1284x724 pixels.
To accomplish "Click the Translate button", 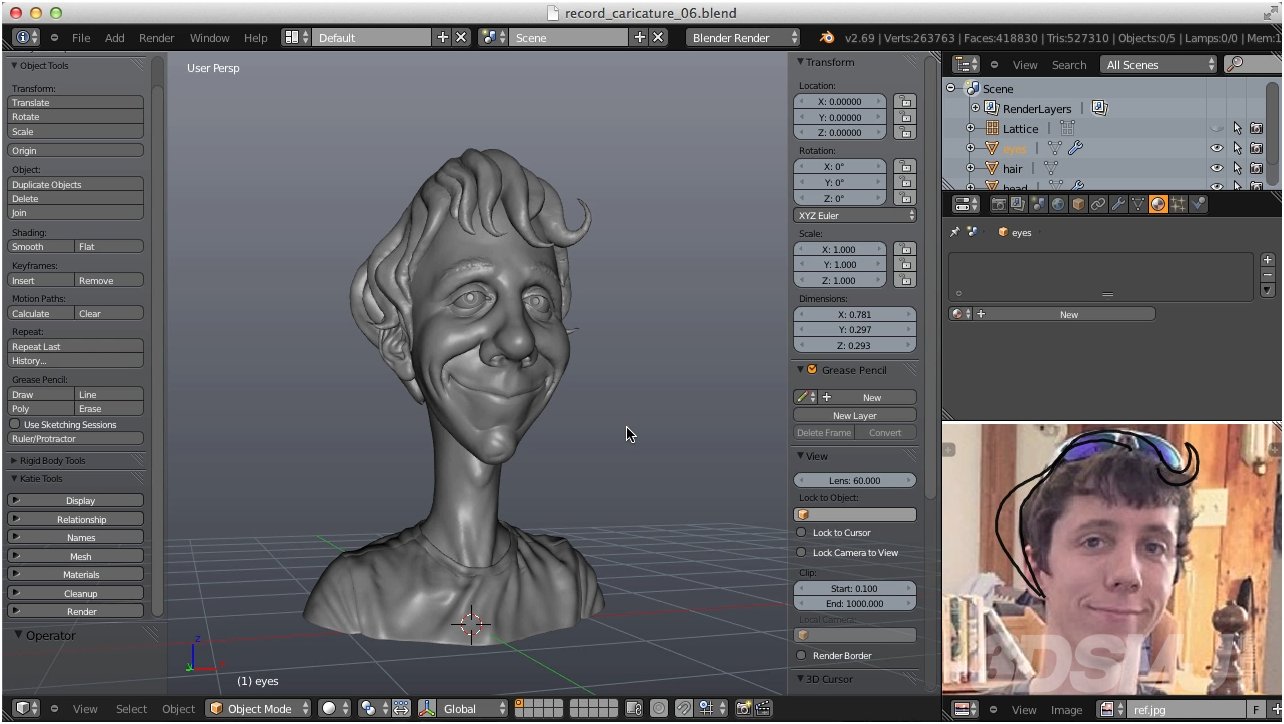I will pyautogui.click(x=75, y=102).
